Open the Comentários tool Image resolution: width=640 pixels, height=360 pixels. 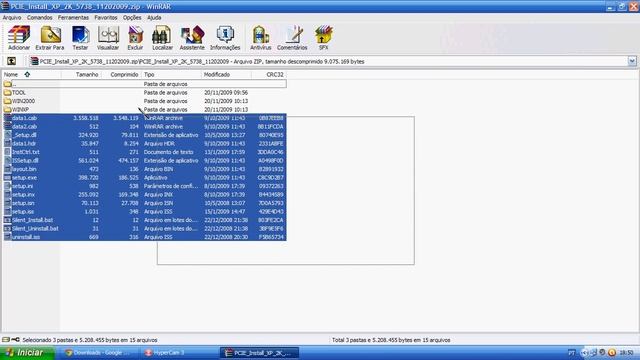292,38
